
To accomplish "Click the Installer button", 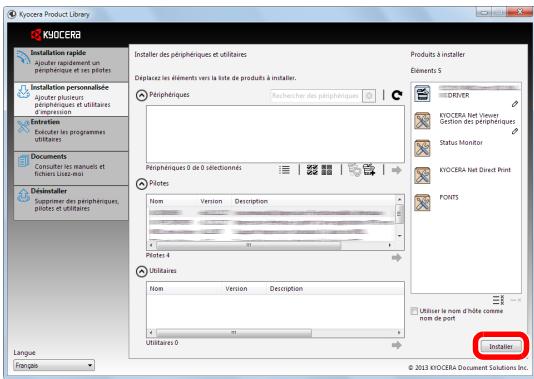I will coord(501,346).
